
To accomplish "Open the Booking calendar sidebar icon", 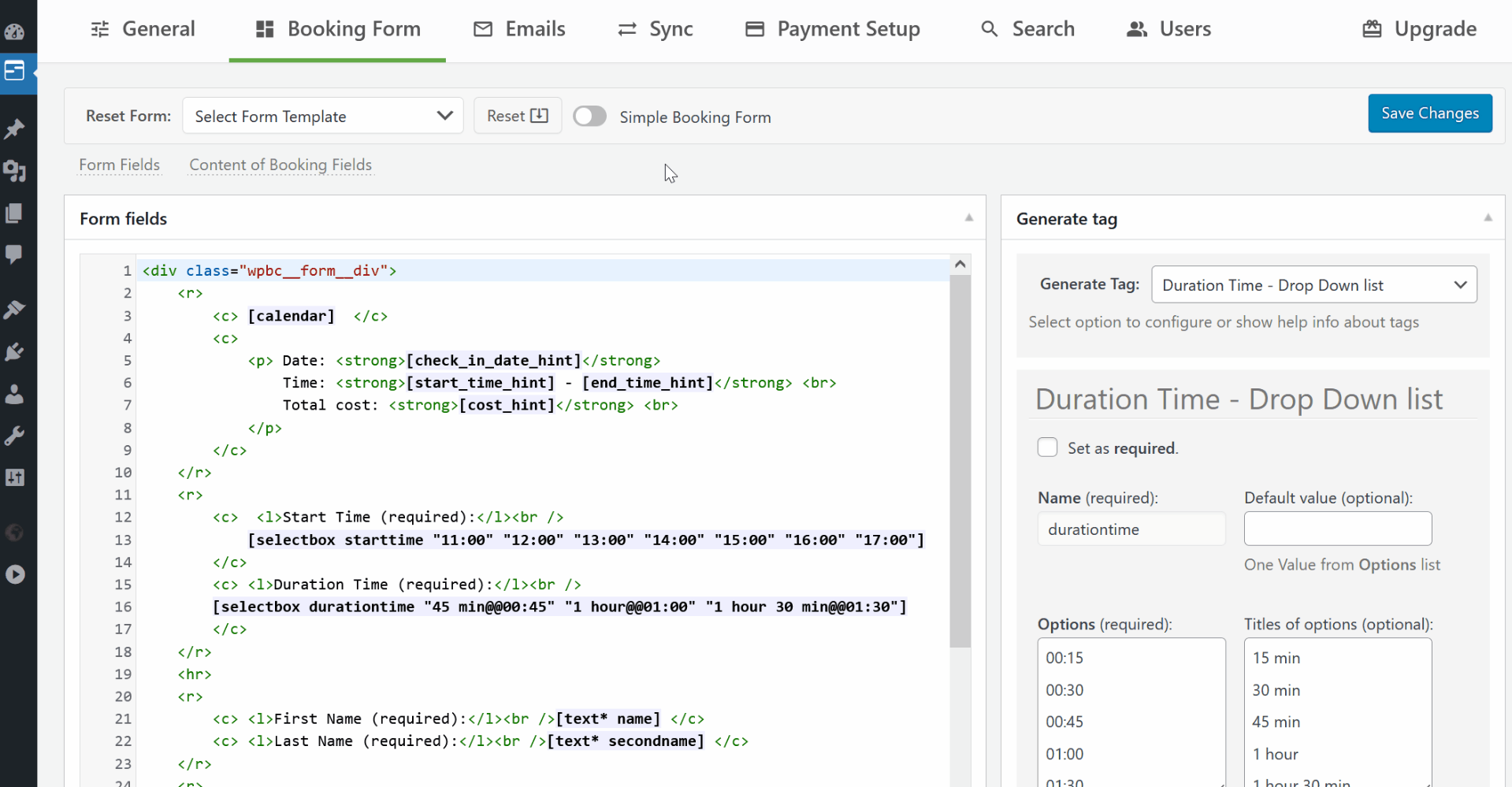I will [x=14, y=71].
